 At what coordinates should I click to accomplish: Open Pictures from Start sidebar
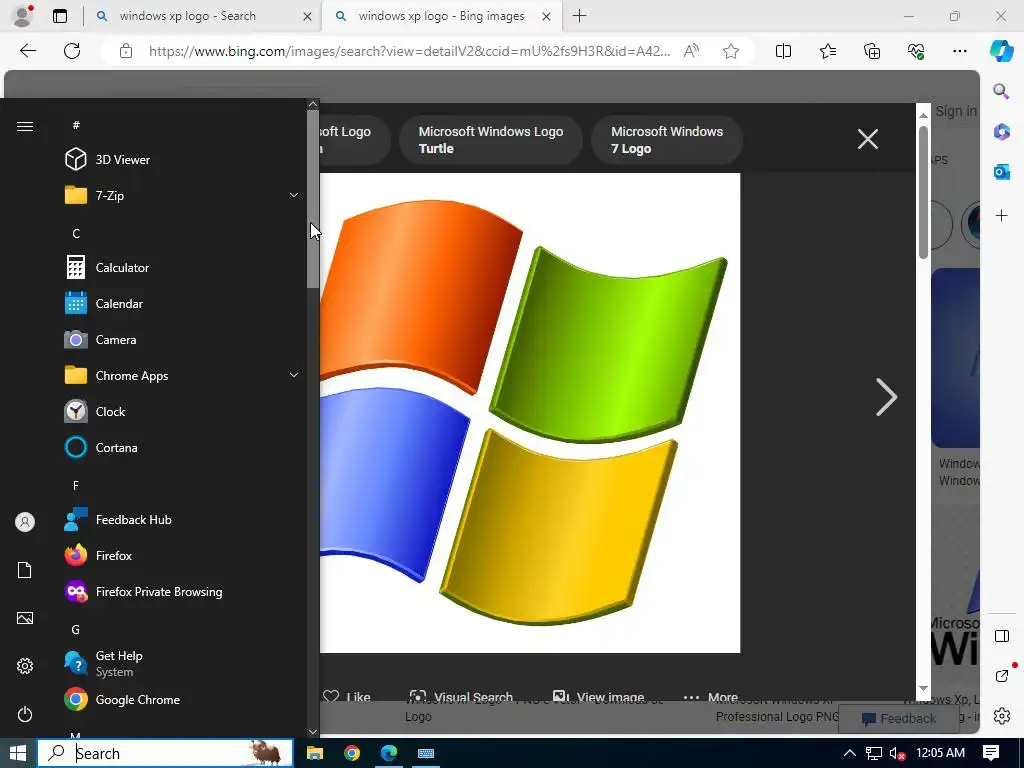[25, 618]
